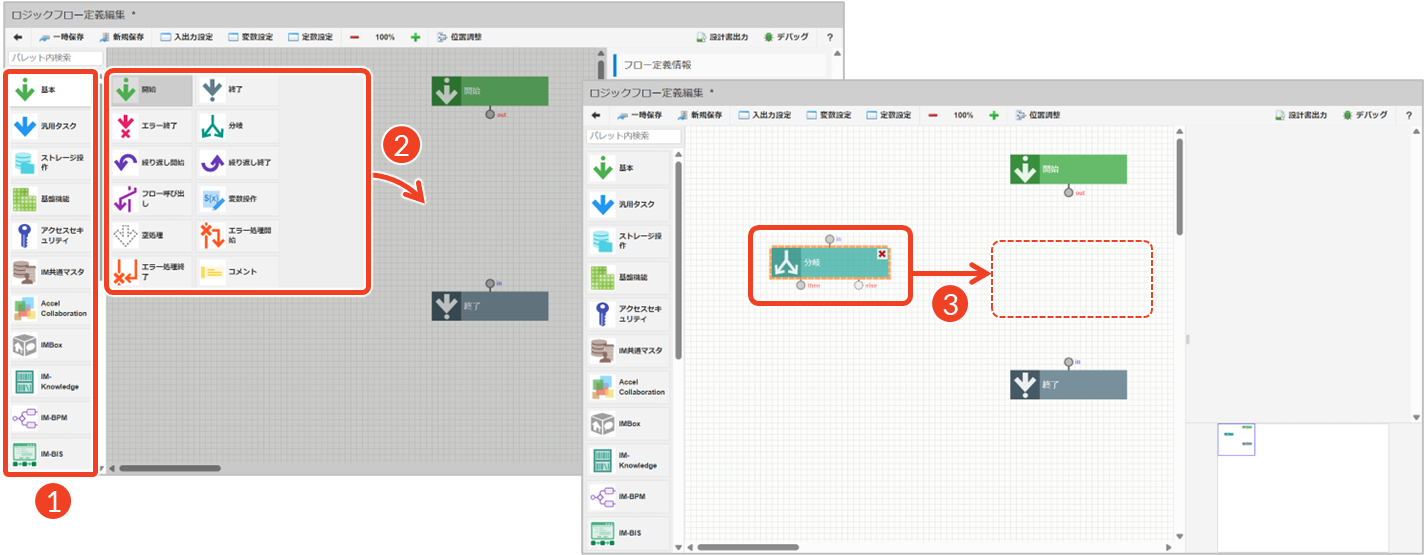This screenshot has height=555, width=1425.
Task: Choose the エラー処理開始 palette item
Action: click(x=237, y=235)
